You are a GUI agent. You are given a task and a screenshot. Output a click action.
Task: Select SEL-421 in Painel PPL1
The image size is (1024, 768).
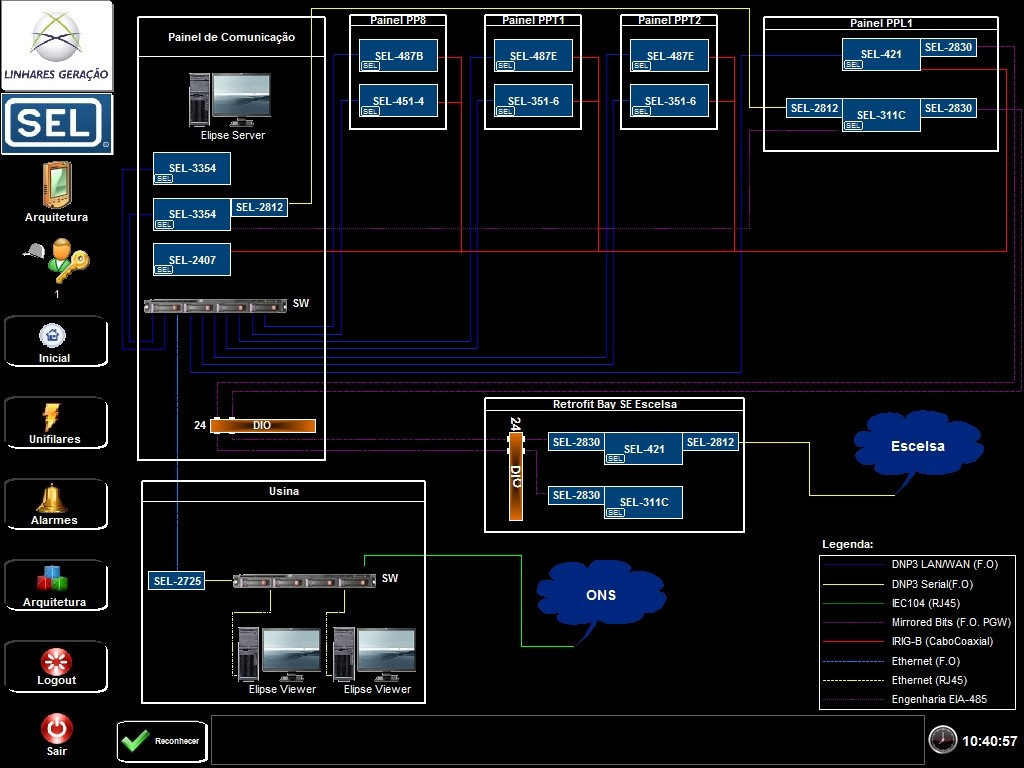point(881,54)
